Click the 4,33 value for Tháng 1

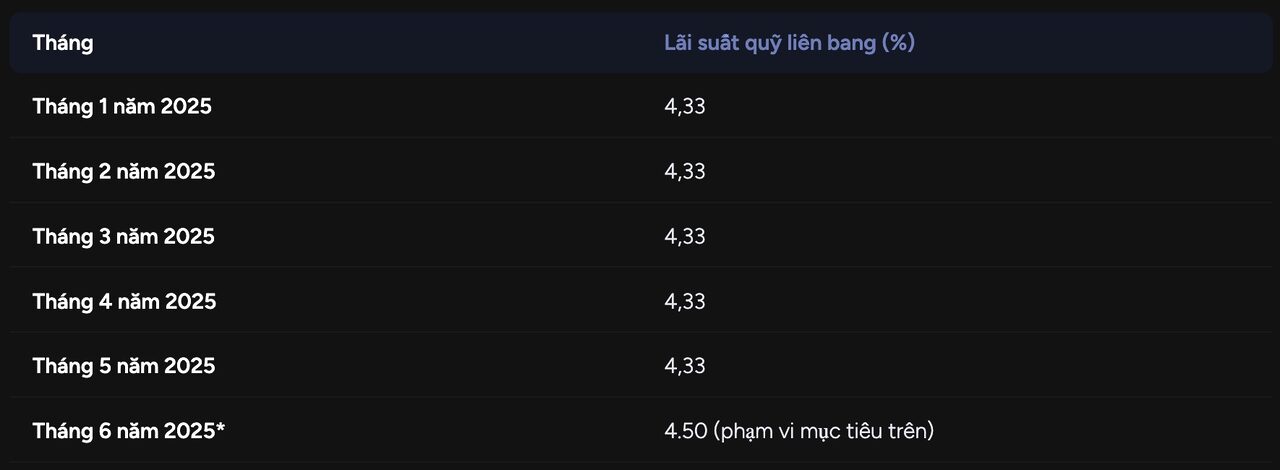click(685, 106)
